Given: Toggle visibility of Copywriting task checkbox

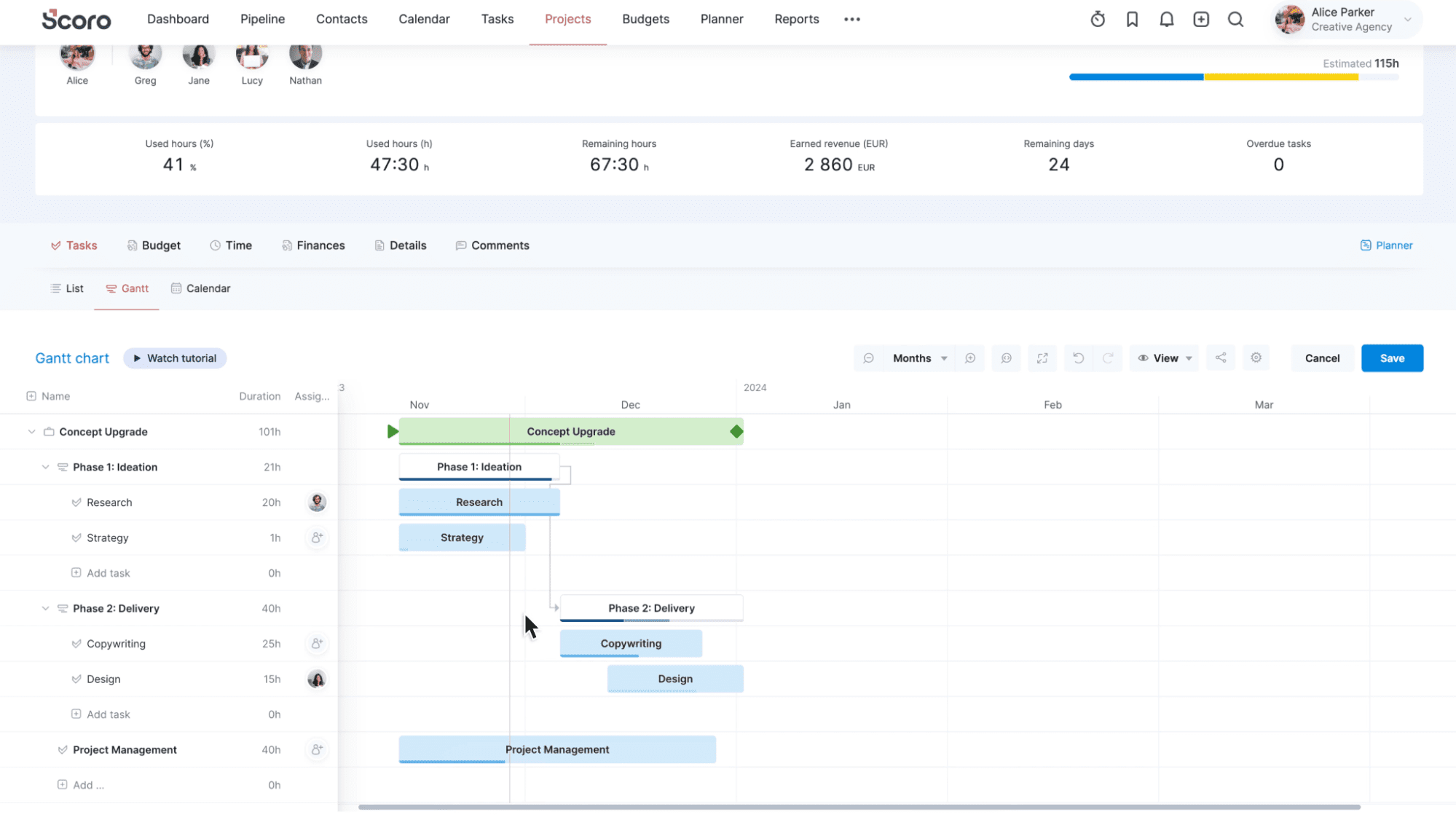Looking at the screenshot, I should 77,644.
